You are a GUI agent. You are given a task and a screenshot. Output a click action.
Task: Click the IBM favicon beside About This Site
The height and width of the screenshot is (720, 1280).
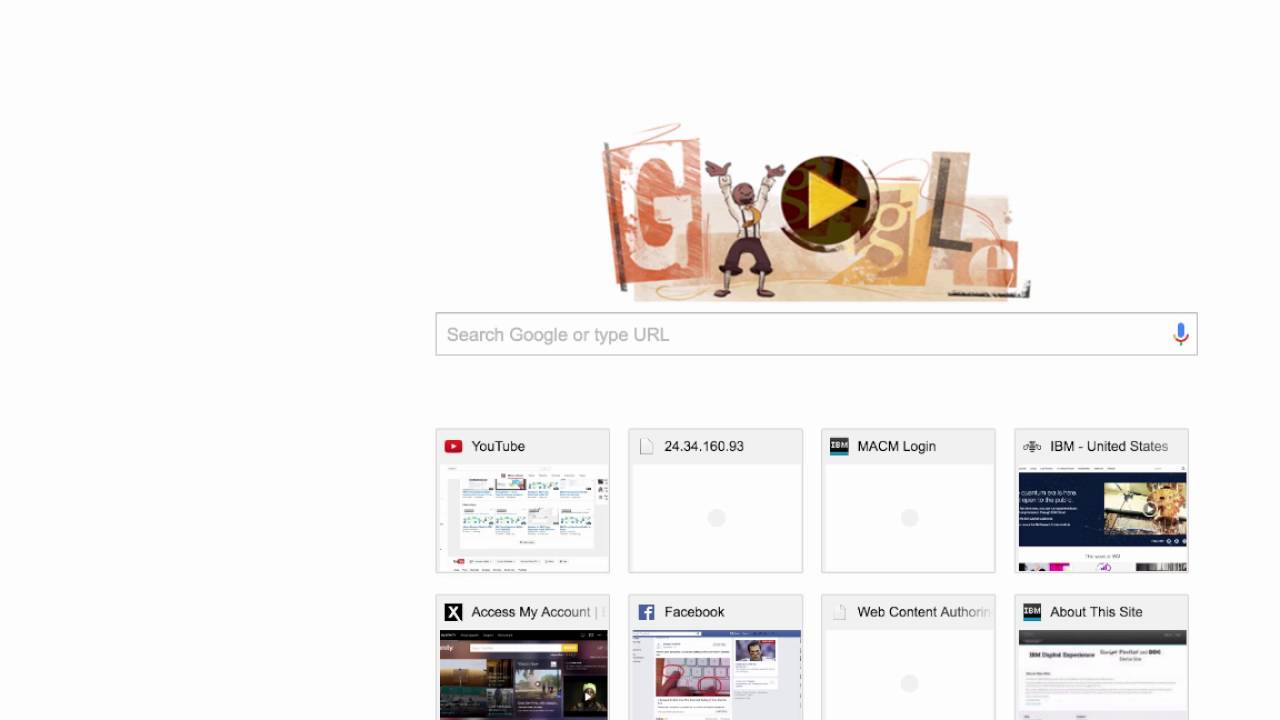(x=1032, y=612)
